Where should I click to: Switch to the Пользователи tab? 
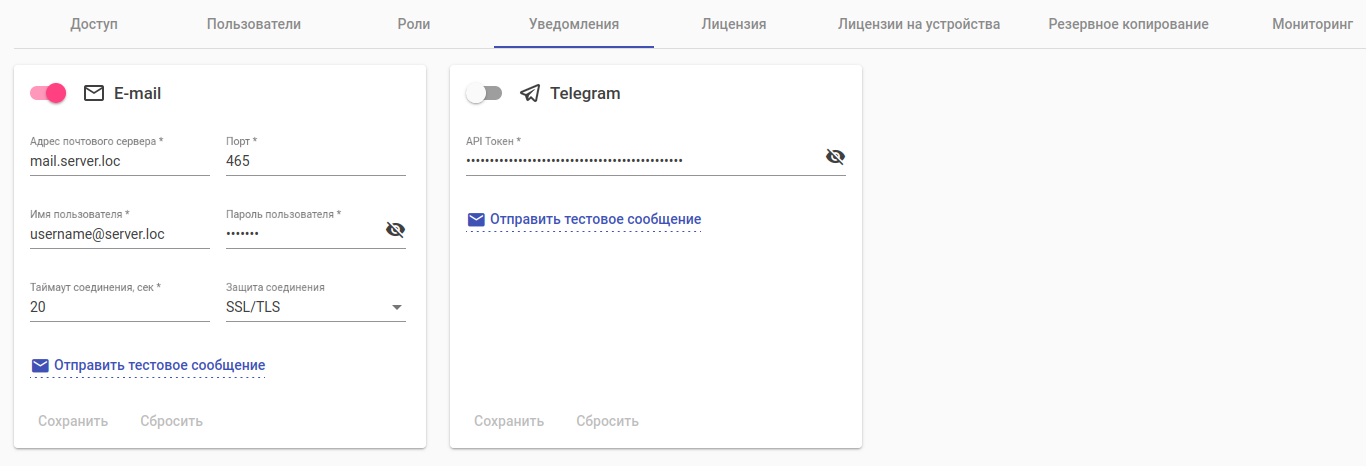coord(254,24)
